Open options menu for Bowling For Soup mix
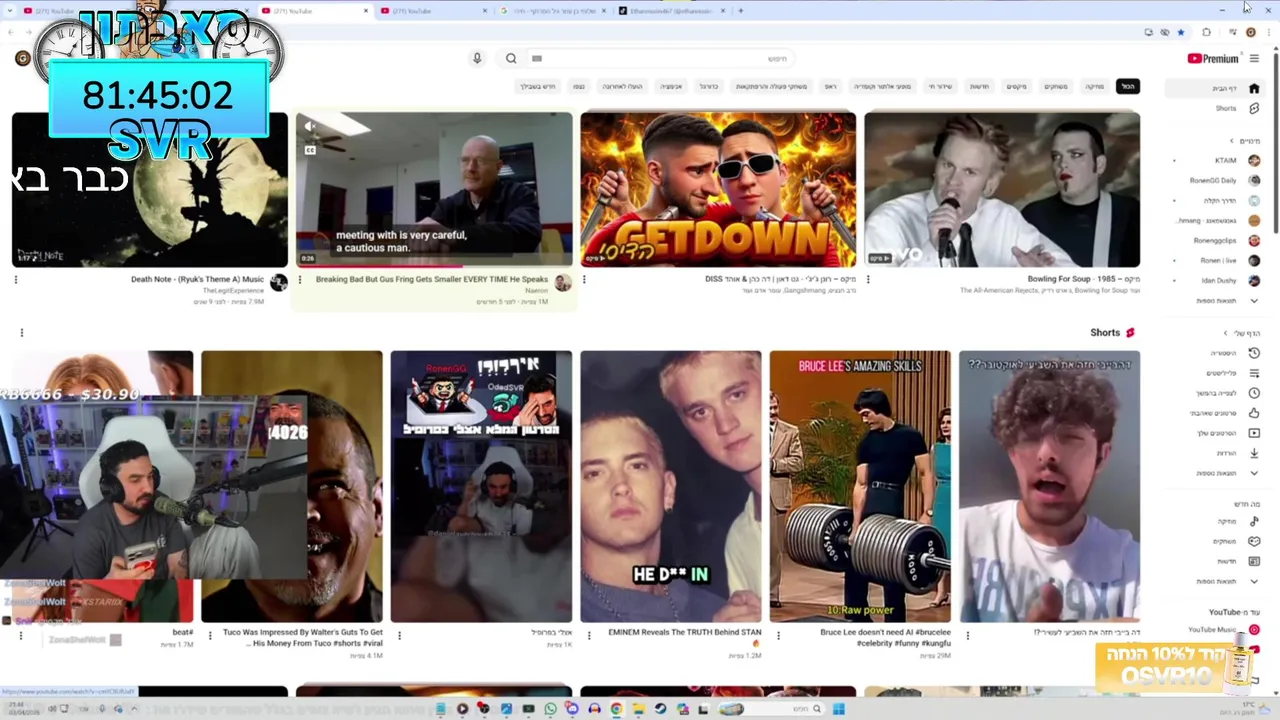1280x720 pixels. point(868,280)
